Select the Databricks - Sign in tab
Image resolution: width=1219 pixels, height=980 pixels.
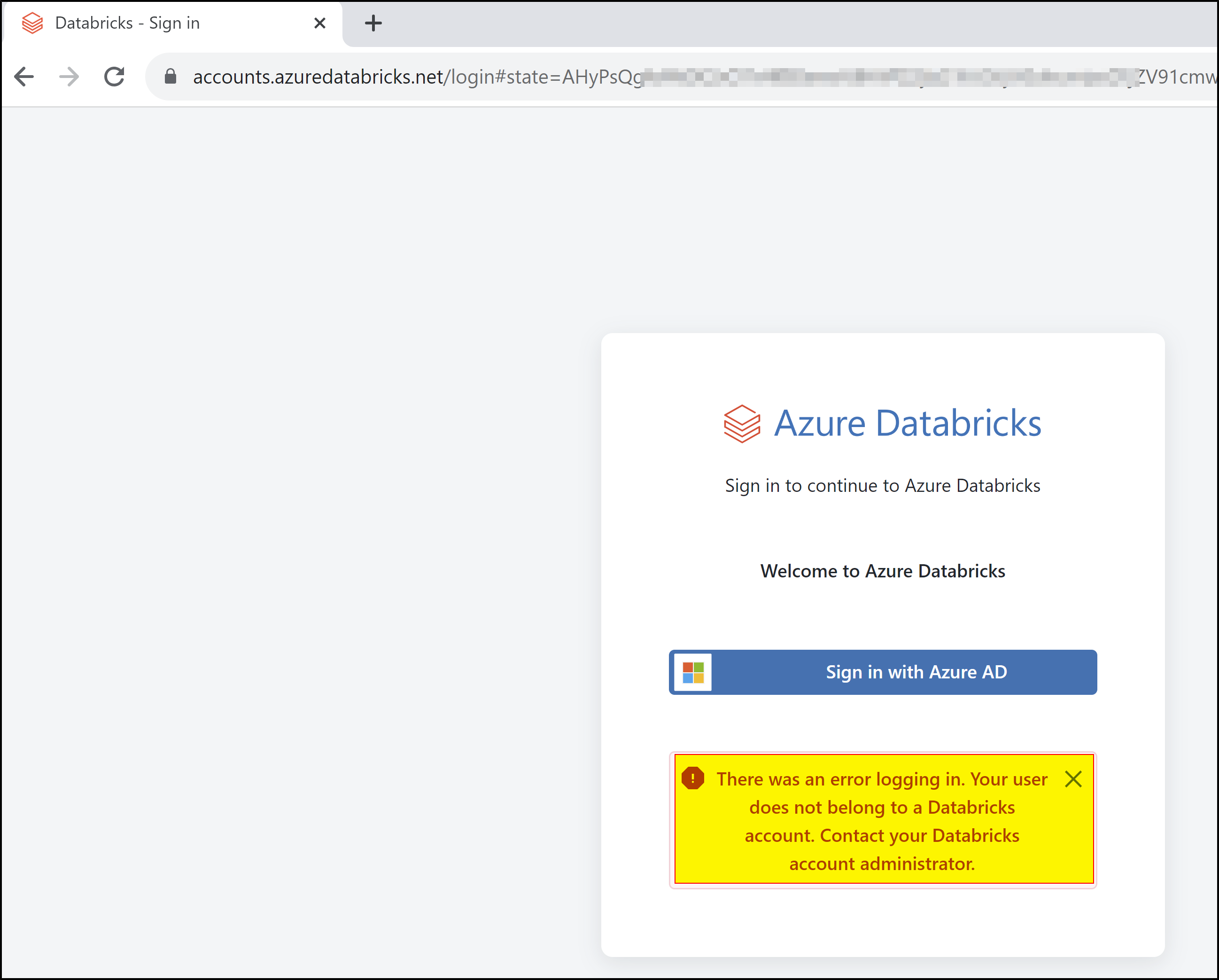(x=172, y=23)
